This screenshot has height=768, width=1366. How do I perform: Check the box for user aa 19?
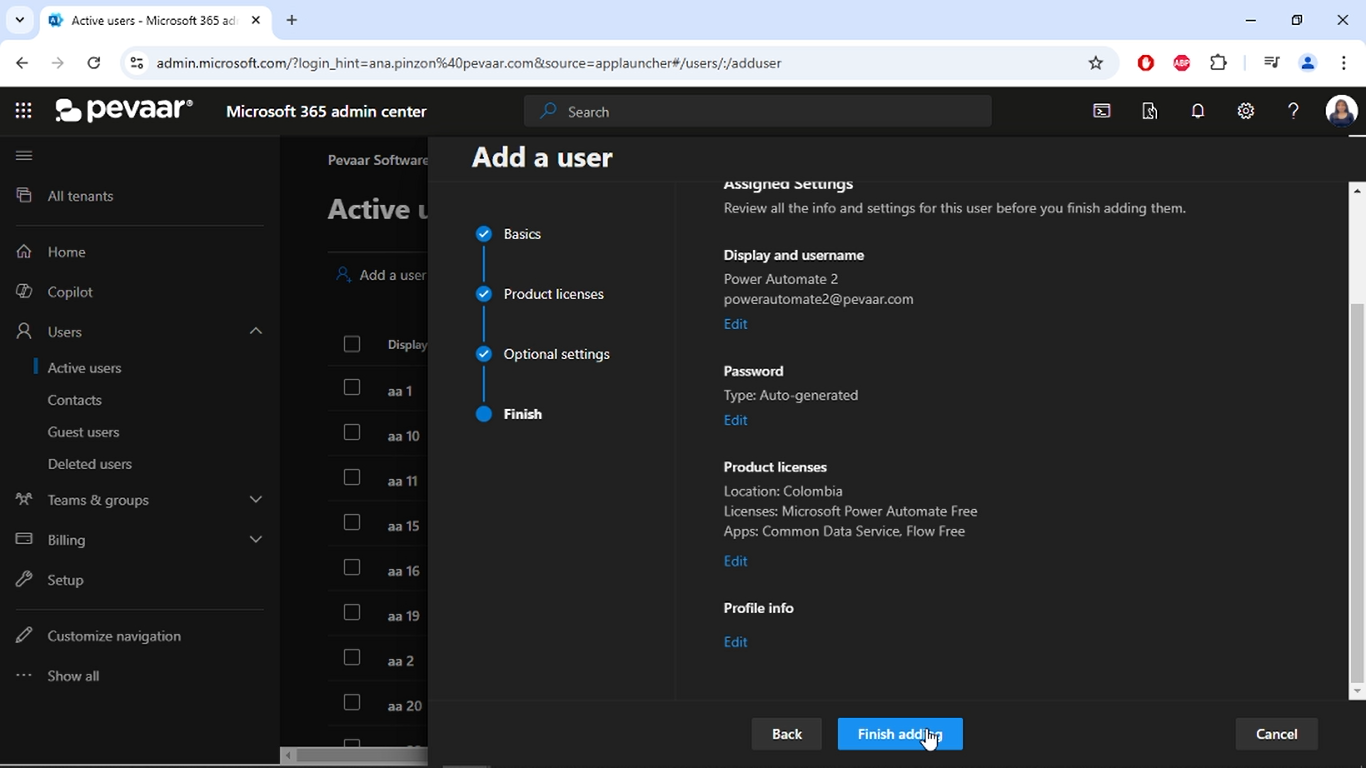352,612
